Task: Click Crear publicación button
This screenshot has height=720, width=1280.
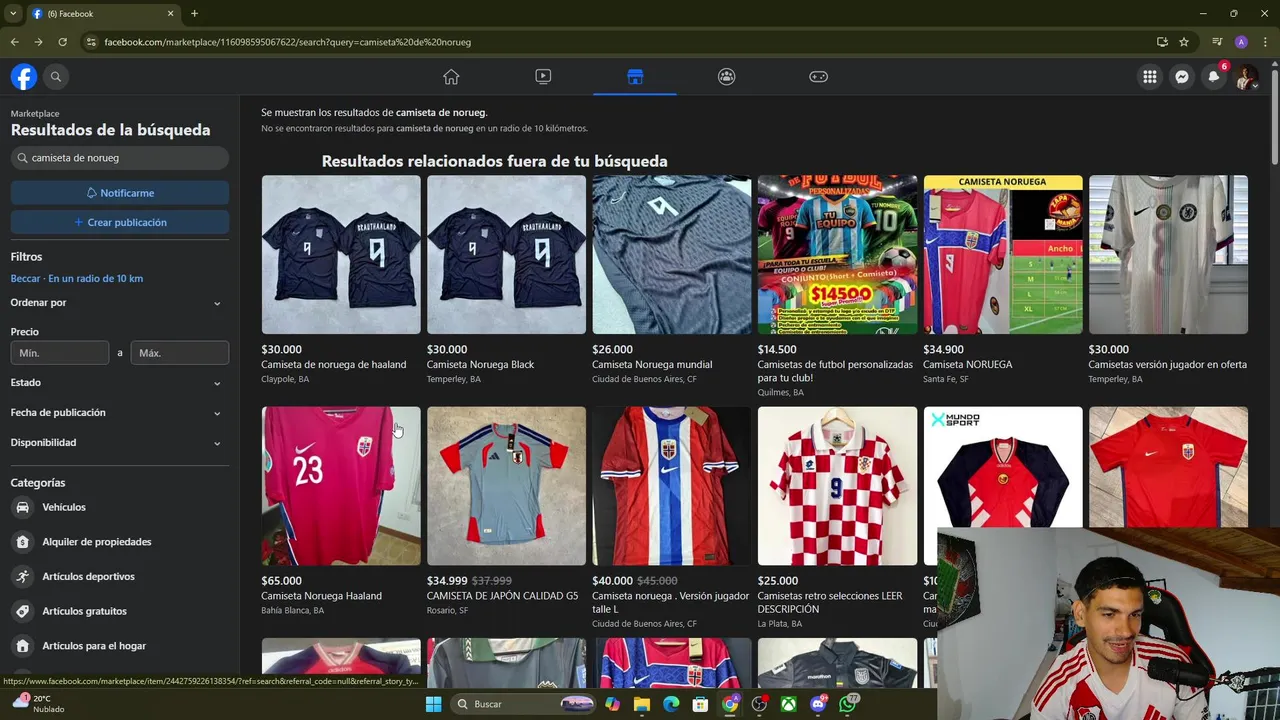Action: tap(120, 222)
